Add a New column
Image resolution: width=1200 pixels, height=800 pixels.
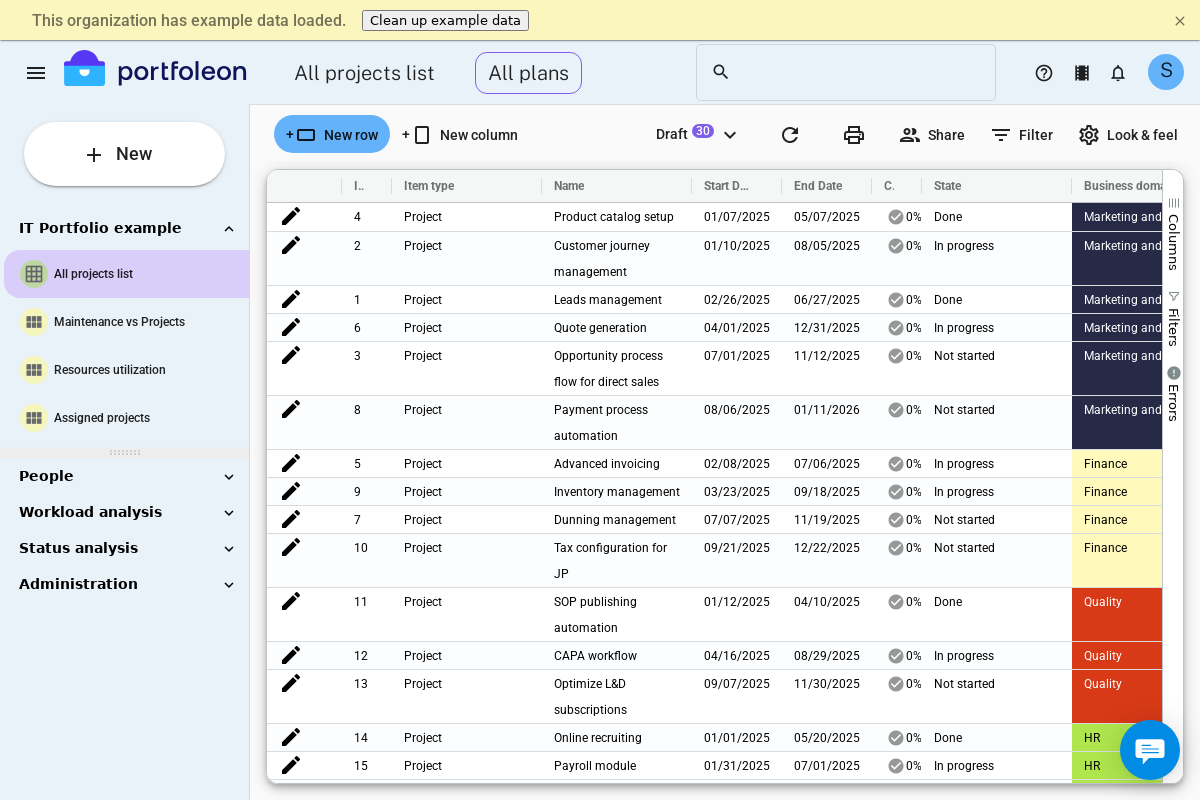pyautogui.click(x=460, y=135)
